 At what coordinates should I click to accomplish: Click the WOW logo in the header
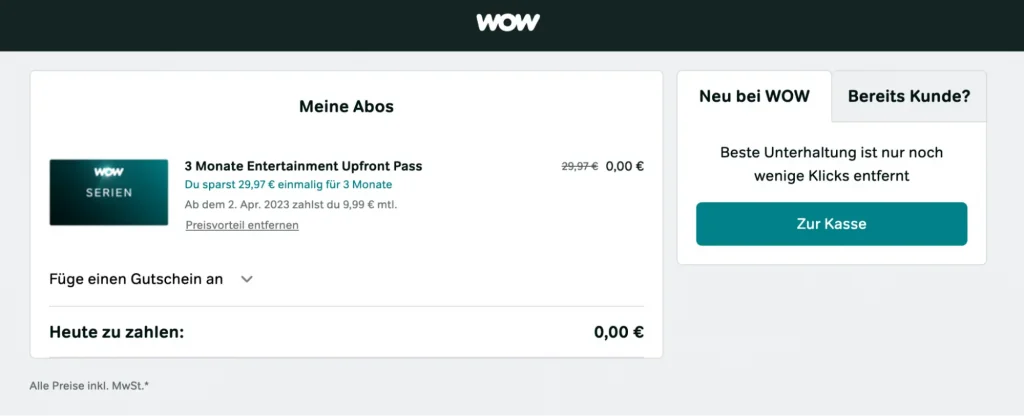(508, 22)
